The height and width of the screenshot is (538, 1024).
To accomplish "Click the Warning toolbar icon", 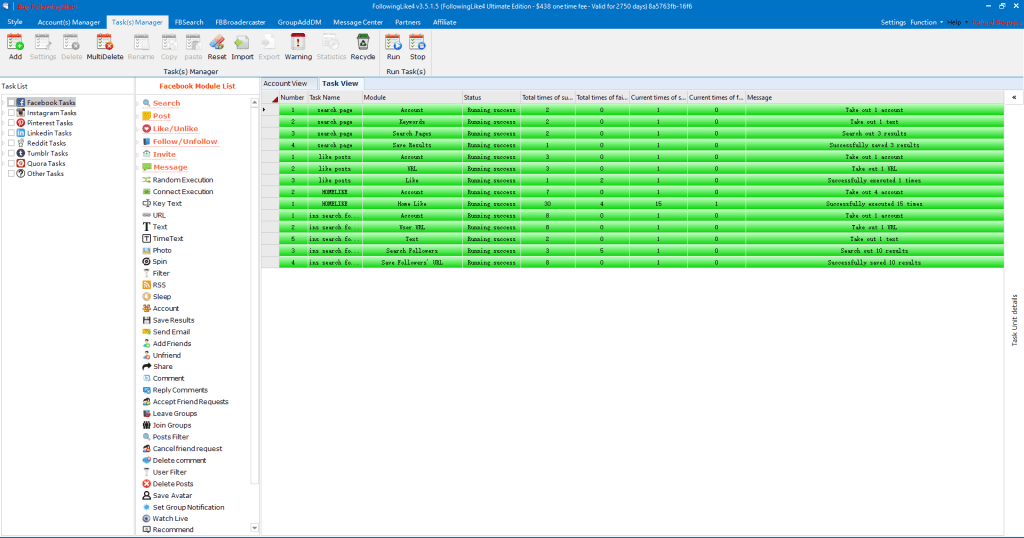I will pos(298,46).
